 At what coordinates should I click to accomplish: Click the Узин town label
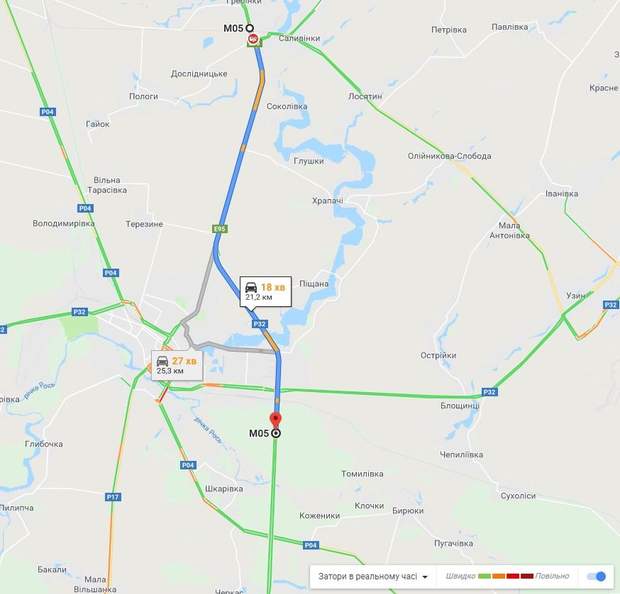575,296
